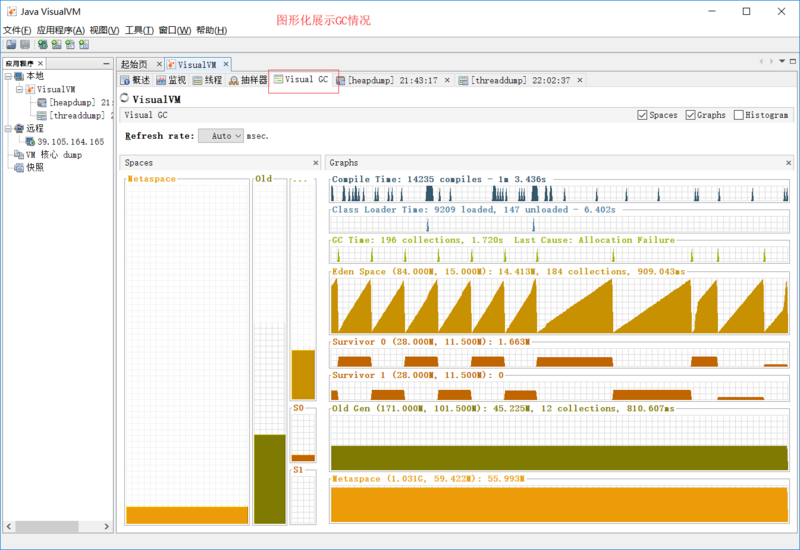Click the VisualVM app icon in the tree

[30, 89]
